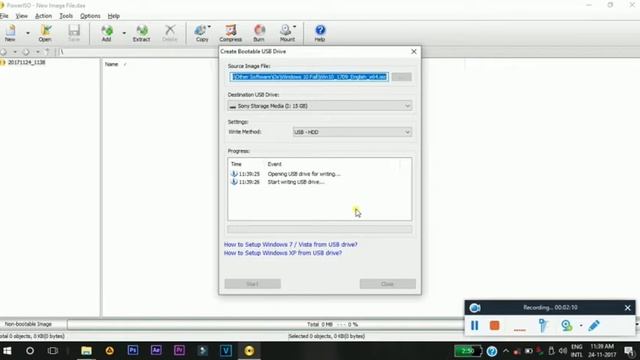640x360 pixels.
Task: Click the Mount toolbar icon
Action: 287,33
